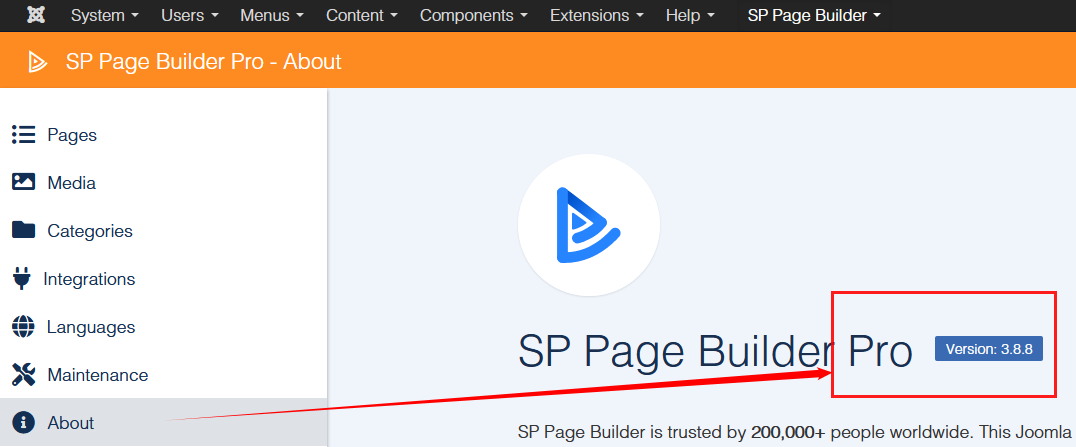The height and width of the screenshot is (447, 1076).
Task: Click the Media image icon
Action: [x=23, y=183]
